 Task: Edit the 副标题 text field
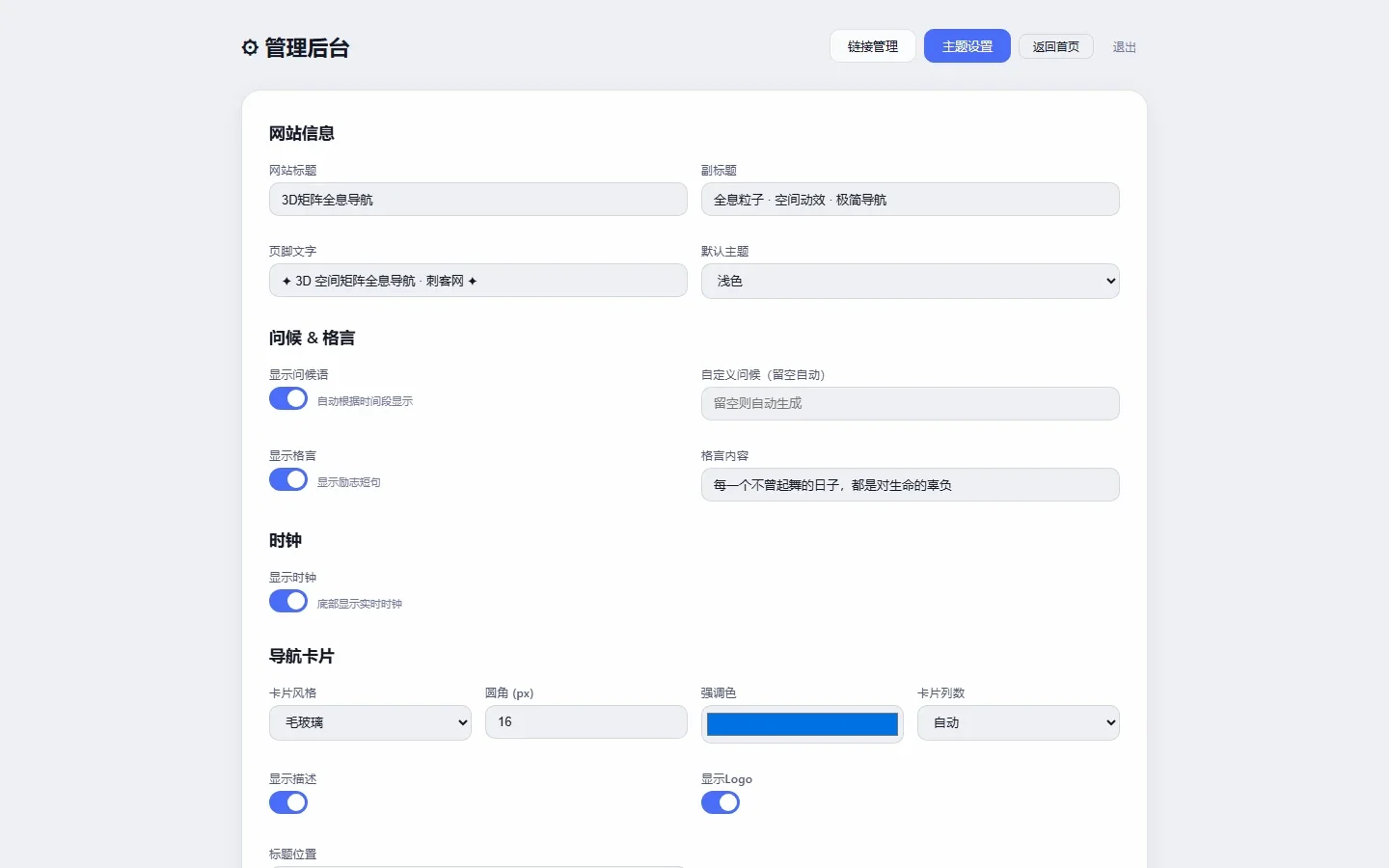(911, 200)
